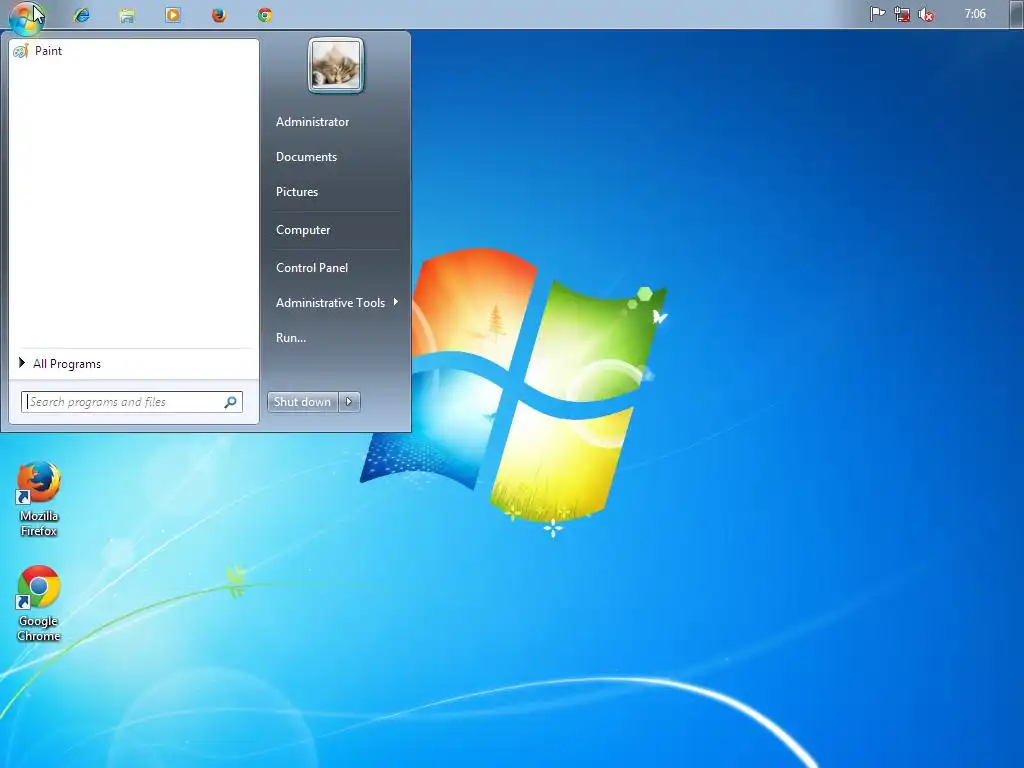
Task: Open the Action Center flag icon
Action: [877, 14]
